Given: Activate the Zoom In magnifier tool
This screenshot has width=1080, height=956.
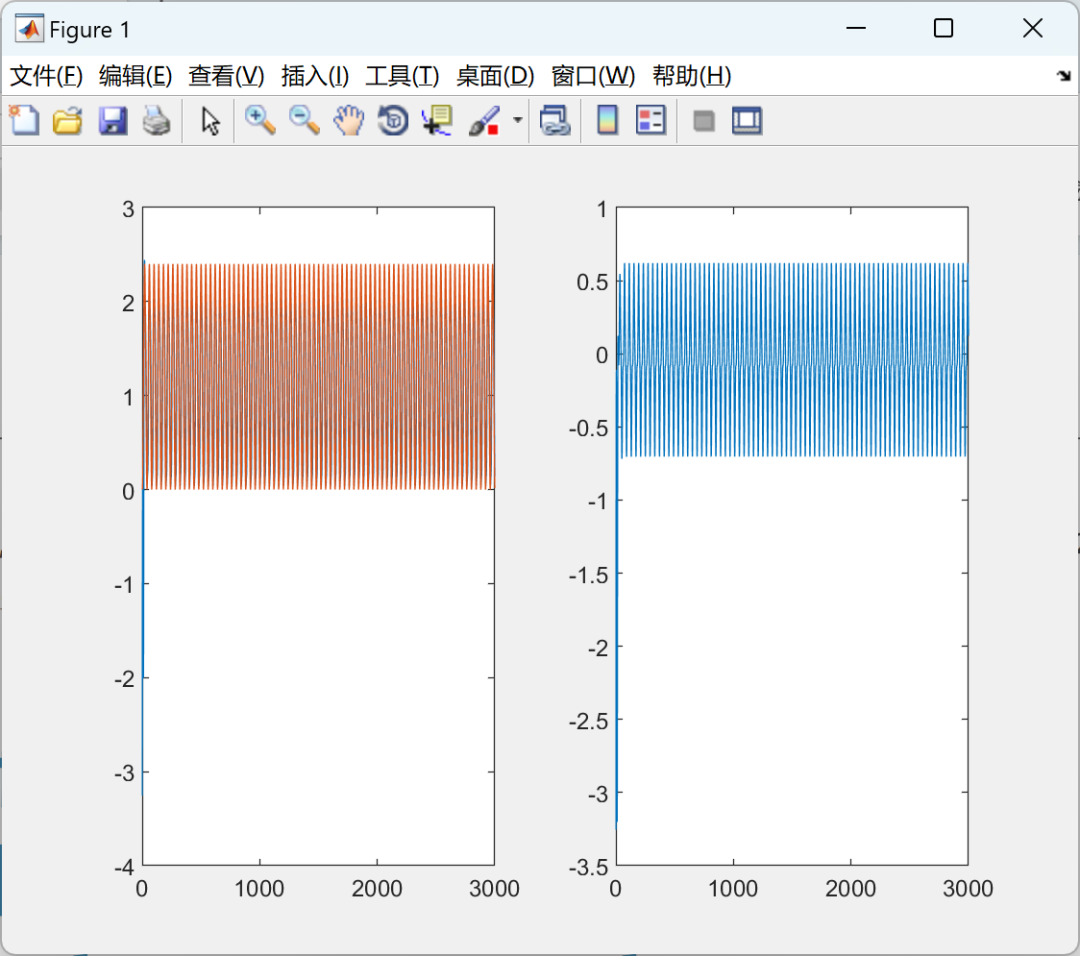Looking at the screenshot, I should click(260, 121).
